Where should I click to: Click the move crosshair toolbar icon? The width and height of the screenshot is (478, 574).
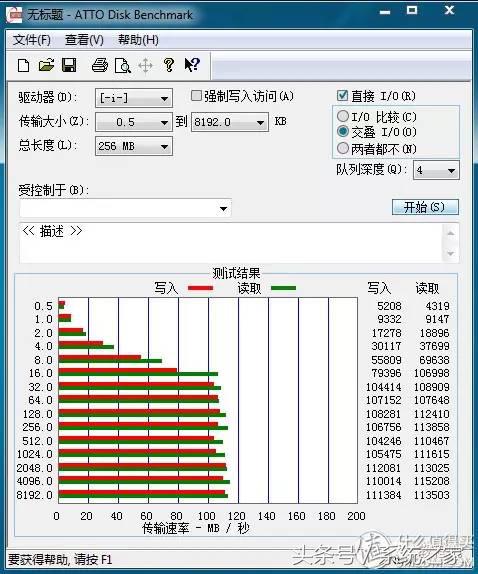(x=145, y=66)
